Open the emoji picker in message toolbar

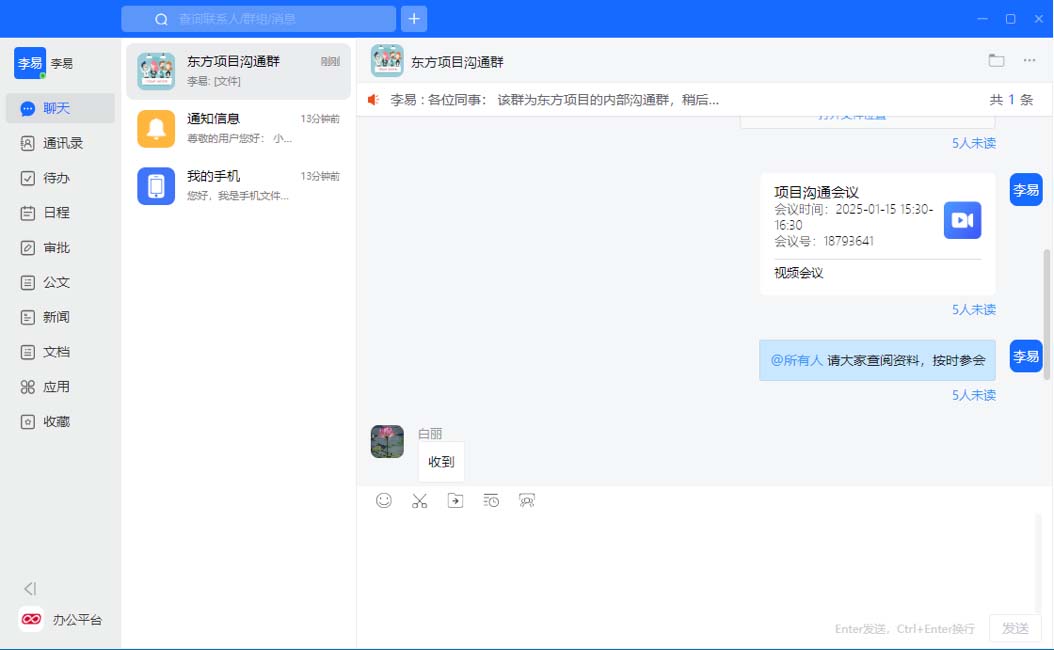pyautogui.click(x=384, y=501)
